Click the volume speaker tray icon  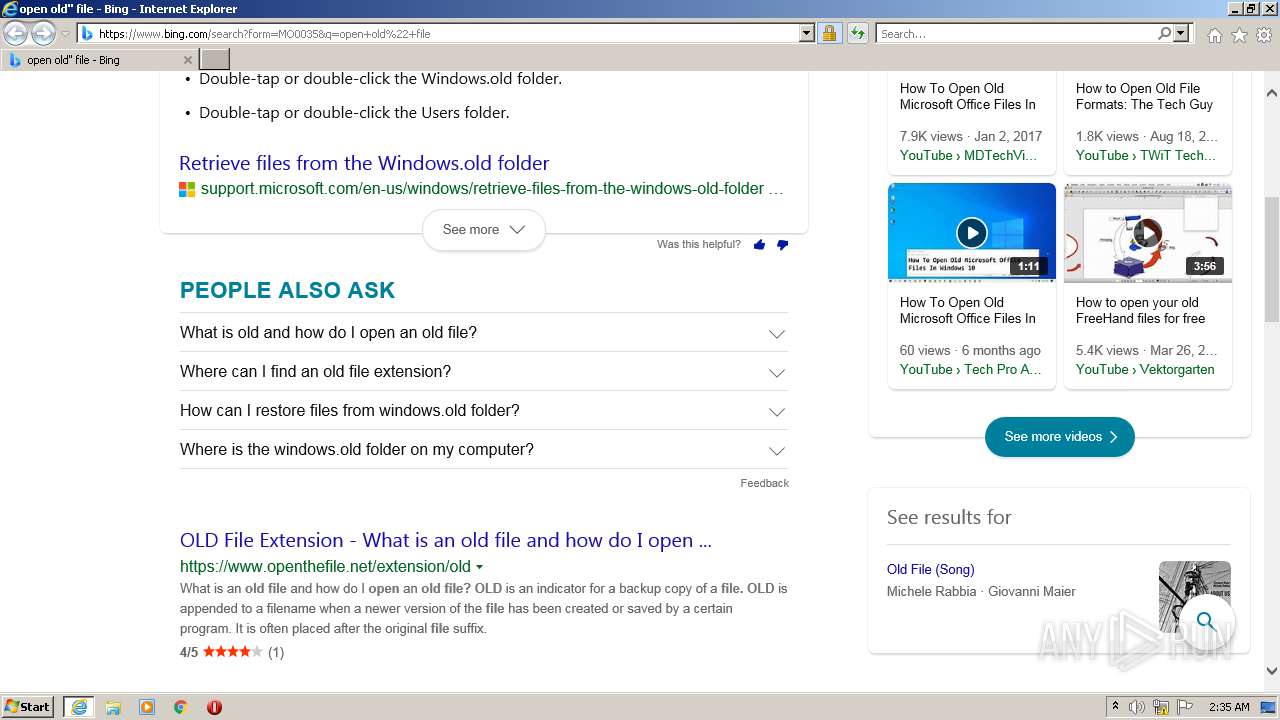[x=1137, y=707]
